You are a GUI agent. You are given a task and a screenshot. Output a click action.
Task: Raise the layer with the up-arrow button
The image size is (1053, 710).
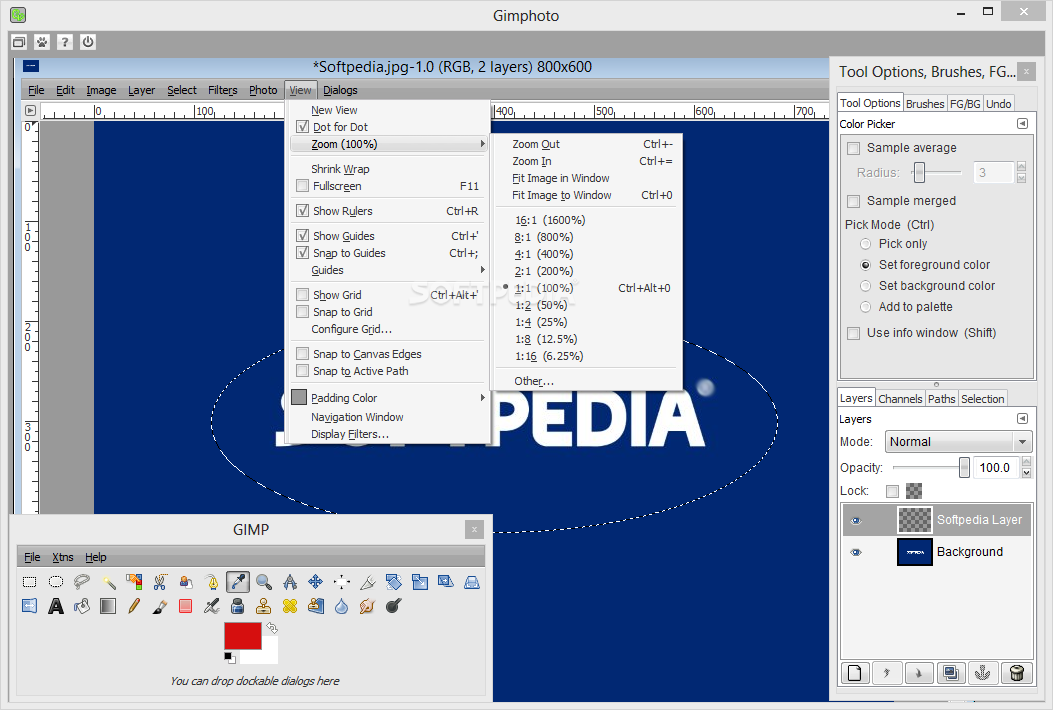[x=886, y=672]
